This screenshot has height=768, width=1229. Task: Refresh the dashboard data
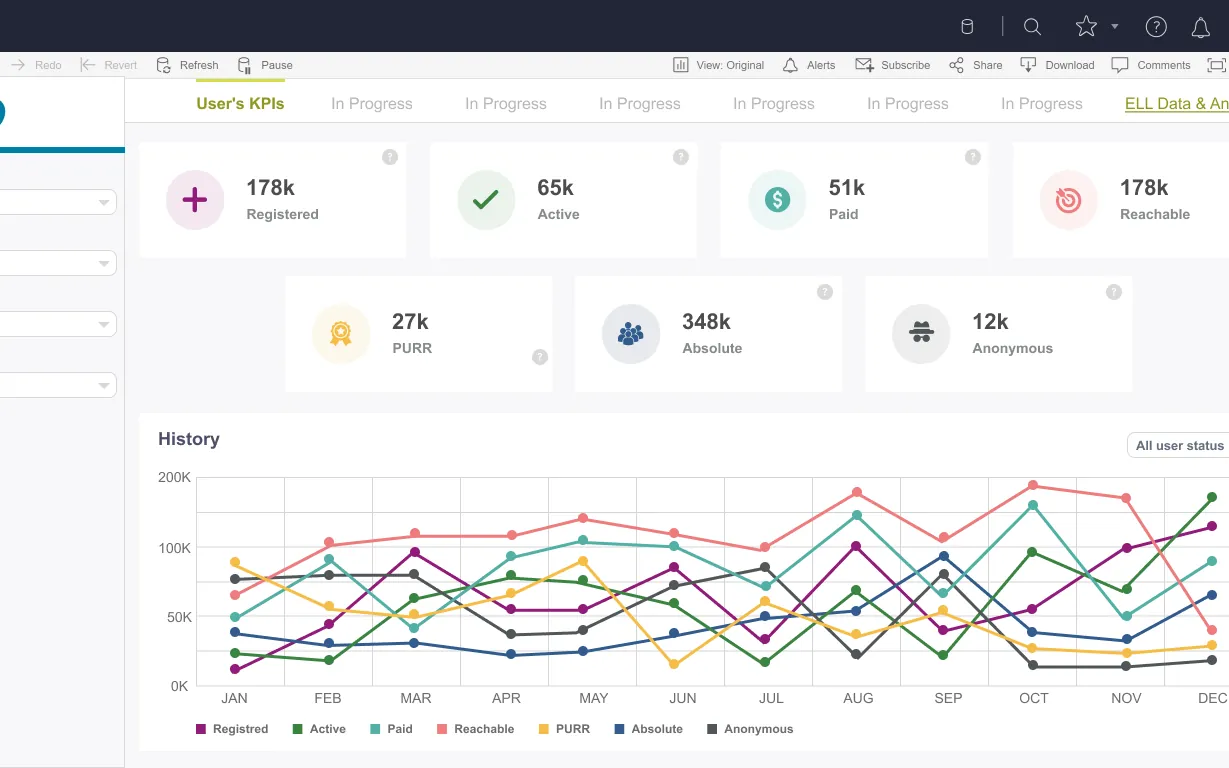(x=187, y=65)
